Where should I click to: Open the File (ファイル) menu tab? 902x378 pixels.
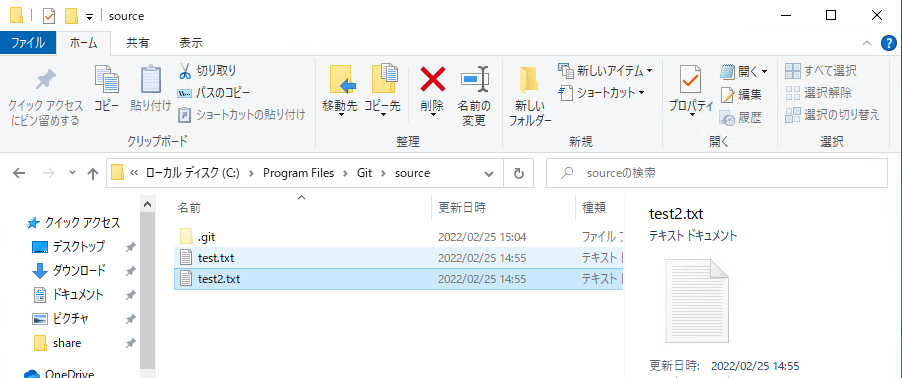pyautogui.click(x=28, y=43)
